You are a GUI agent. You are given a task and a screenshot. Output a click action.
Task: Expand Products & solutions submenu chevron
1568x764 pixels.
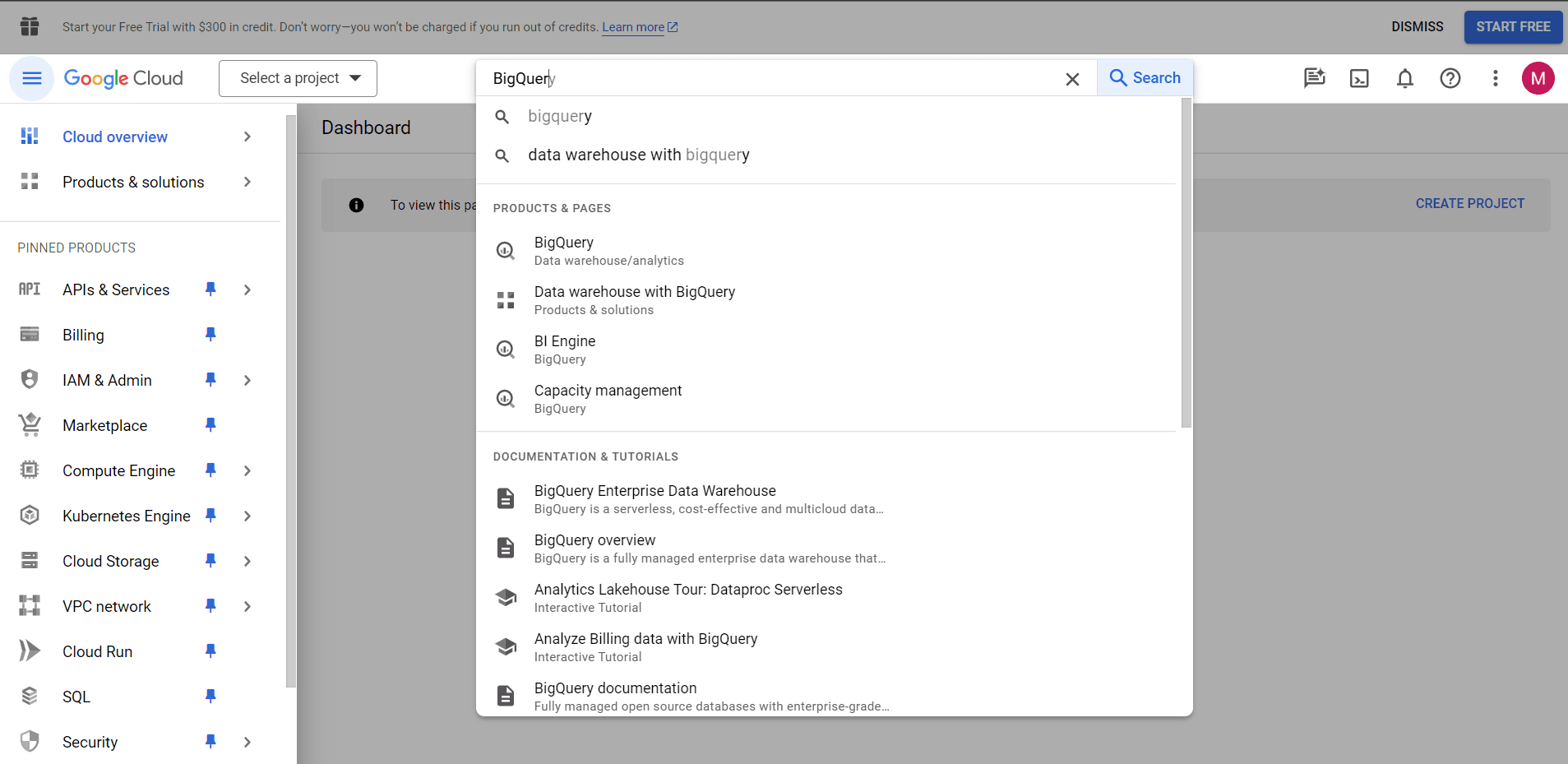coord(247,182)
